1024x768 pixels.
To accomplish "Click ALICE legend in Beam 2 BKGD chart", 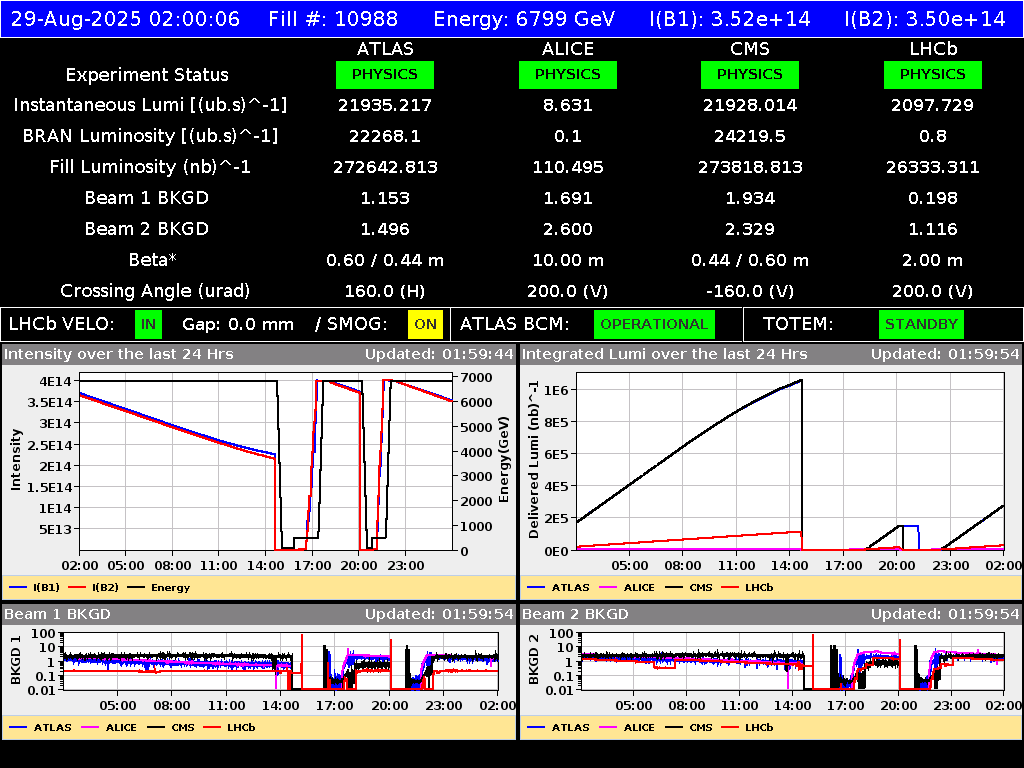I will (x=627, y=727).
